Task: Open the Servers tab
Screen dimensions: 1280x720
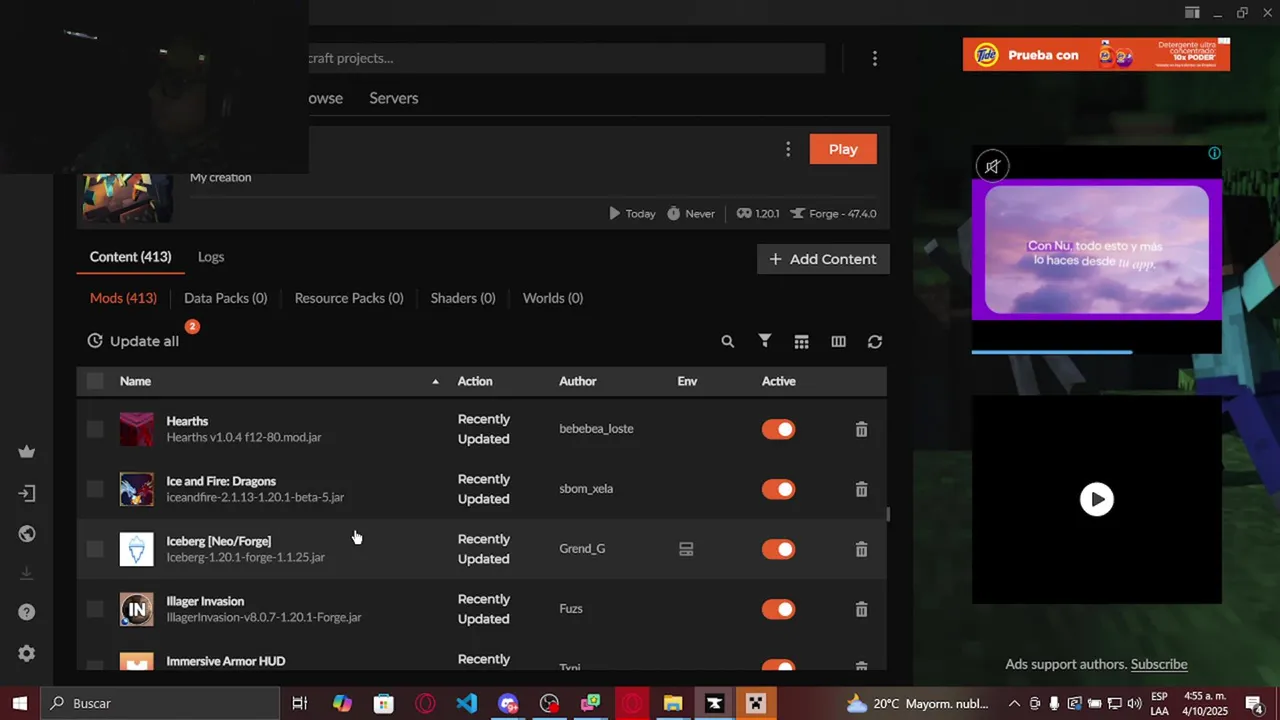Action: pyautogui.click(x=394, y=98)
